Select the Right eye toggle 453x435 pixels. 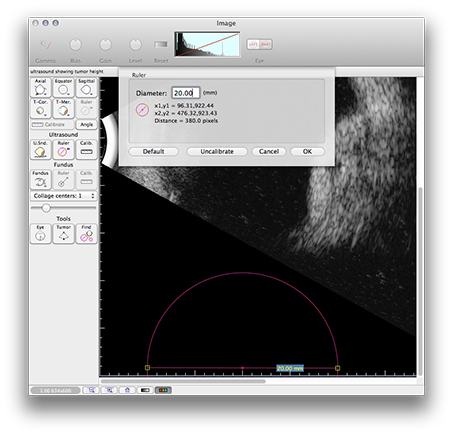[266, 44]
